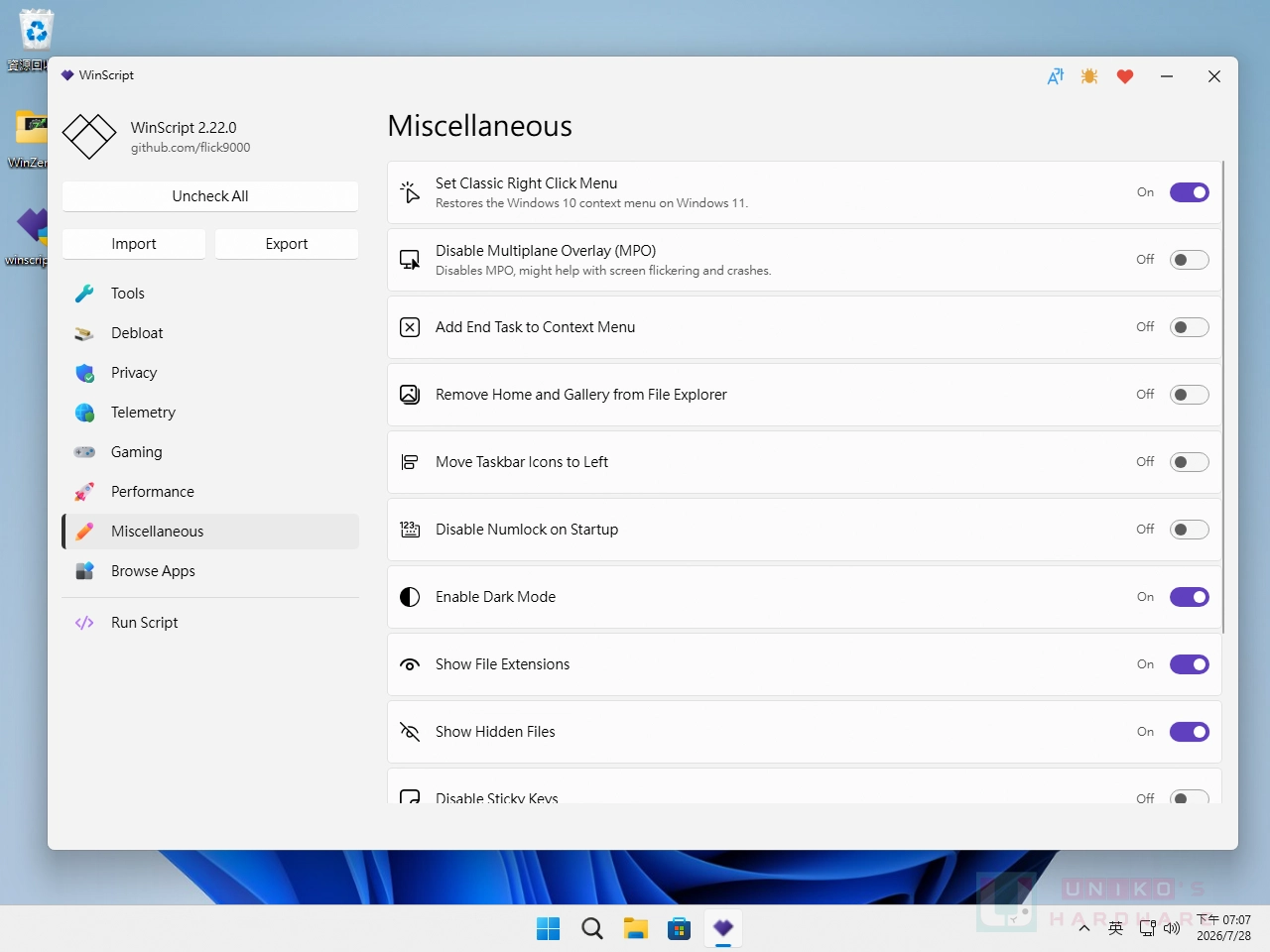1270x952 pixels.
Task: Click the settings list vertical scrollbar
Action: click(1223, 397)
